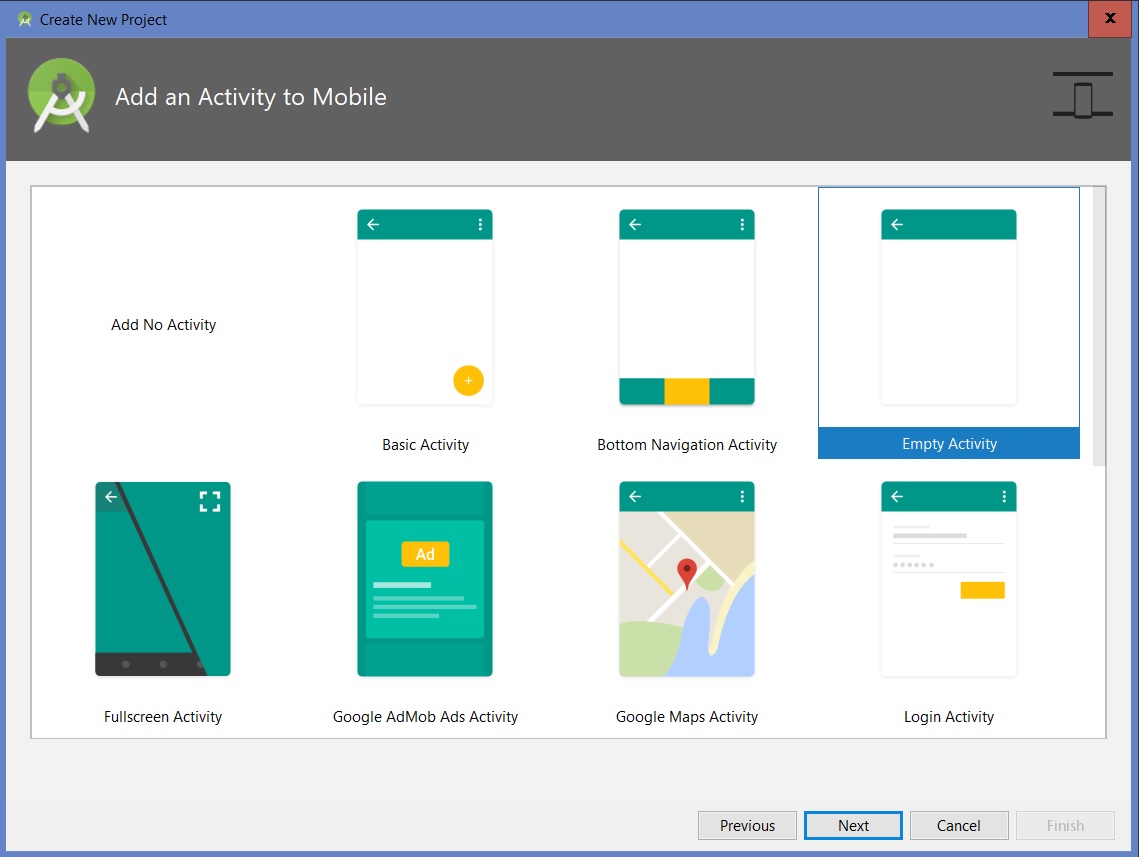Image resolution: width=1139 pixels, height=857 pixels.
Task: Click the fullscreen expand icon in Fullscreen Activity preview
Action: point(209,501)
